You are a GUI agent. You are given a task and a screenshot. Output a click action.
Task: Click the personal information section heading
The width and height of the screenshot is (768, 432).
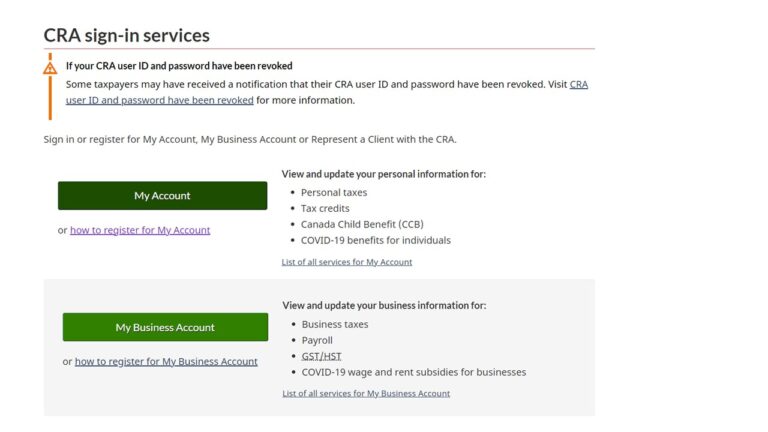[384, 174]
